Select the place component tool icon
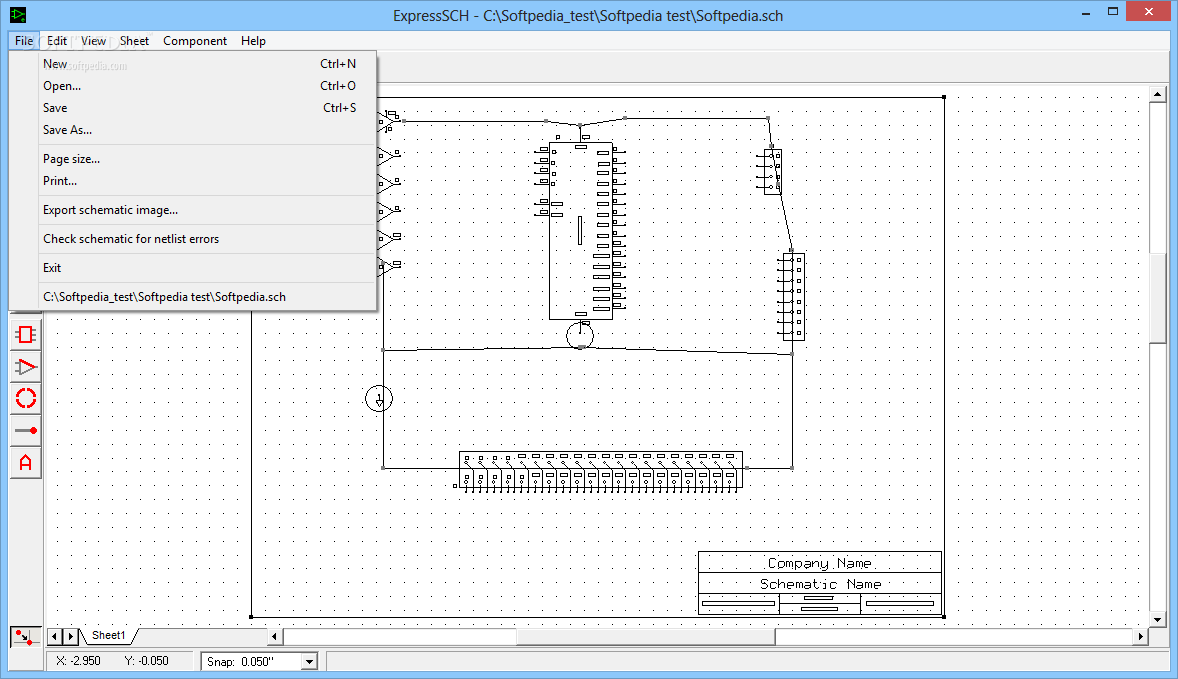This screenshot has height=679, width=1178. pyautogui.click(x=26, y=334)
